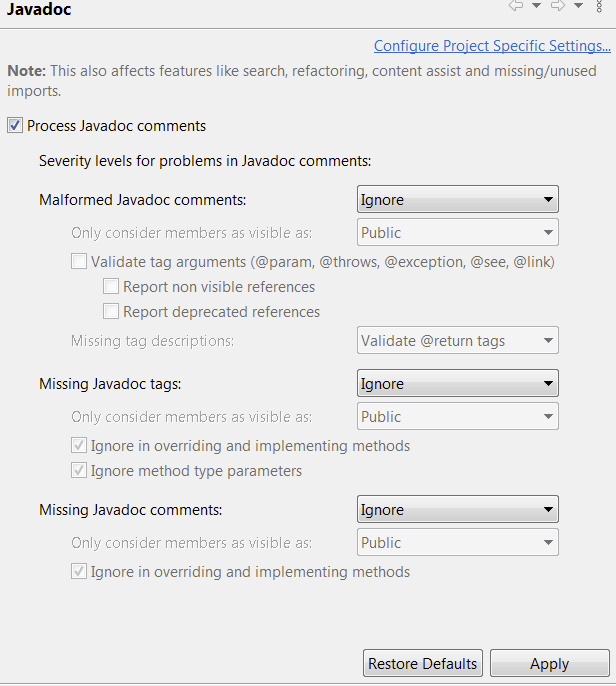Enable Report non visible references

pyautogui.click(x=111, y=287)
